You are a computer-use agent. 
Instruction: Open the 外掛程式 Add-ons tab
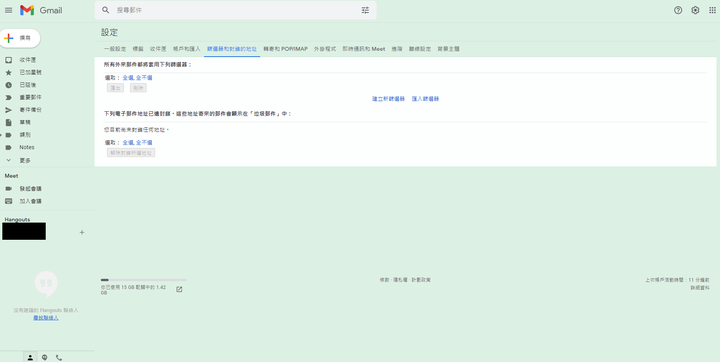pyautogui.click(x=325, y=49)
